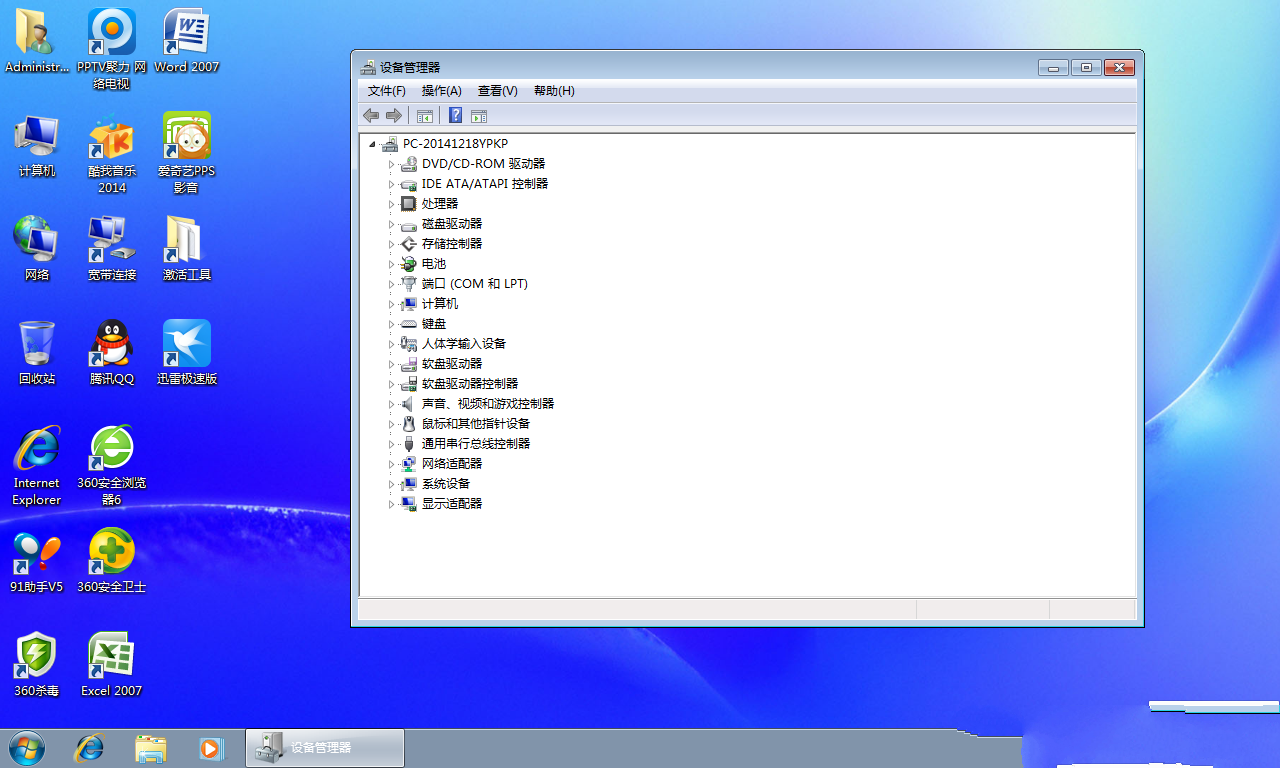1280x768 pixels.
Task: Click the Windows Start button
Action: point(26,747)
